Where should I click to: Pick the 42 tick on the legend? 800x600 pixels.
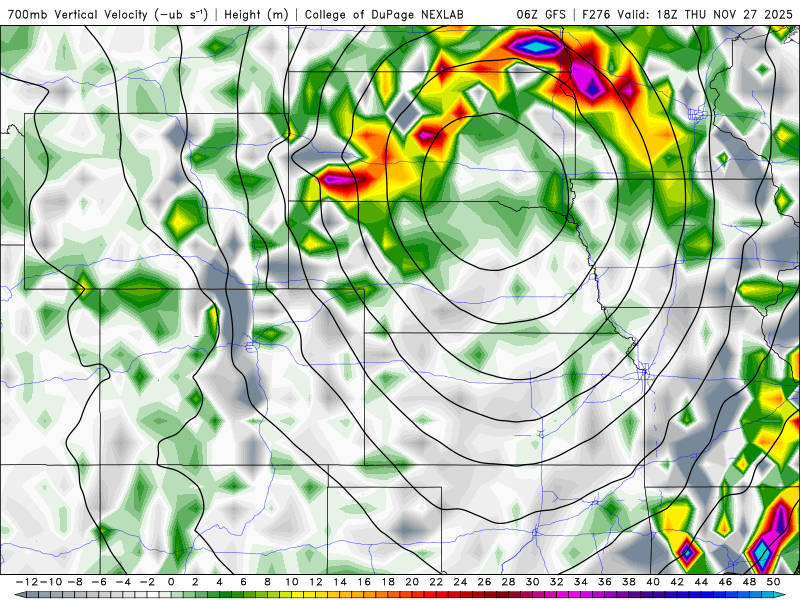[x=677, y=582]
